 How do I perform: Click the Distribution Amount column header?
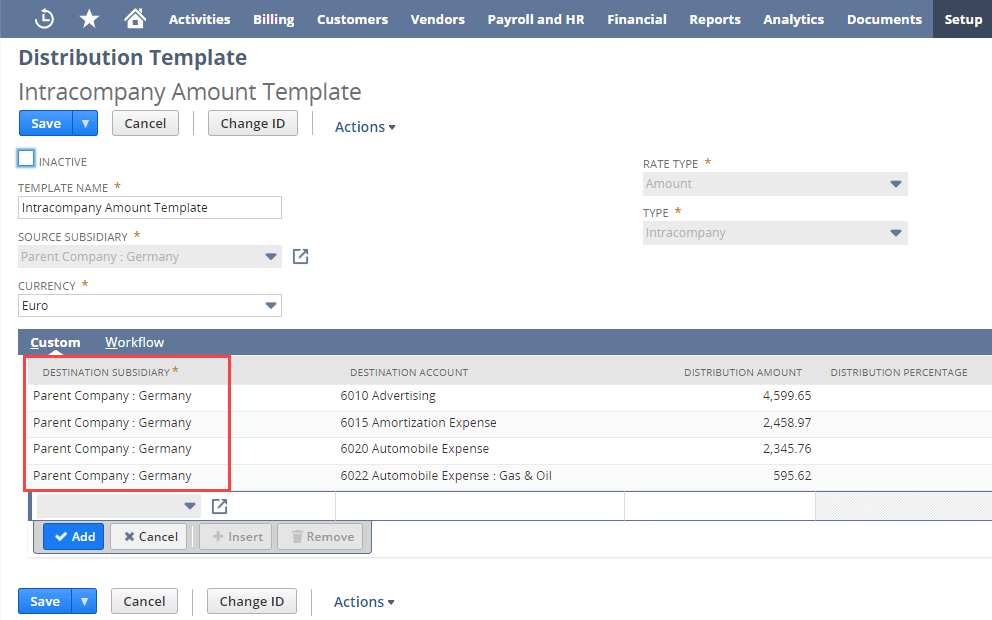pyautogui.click(x=743, y=373)
